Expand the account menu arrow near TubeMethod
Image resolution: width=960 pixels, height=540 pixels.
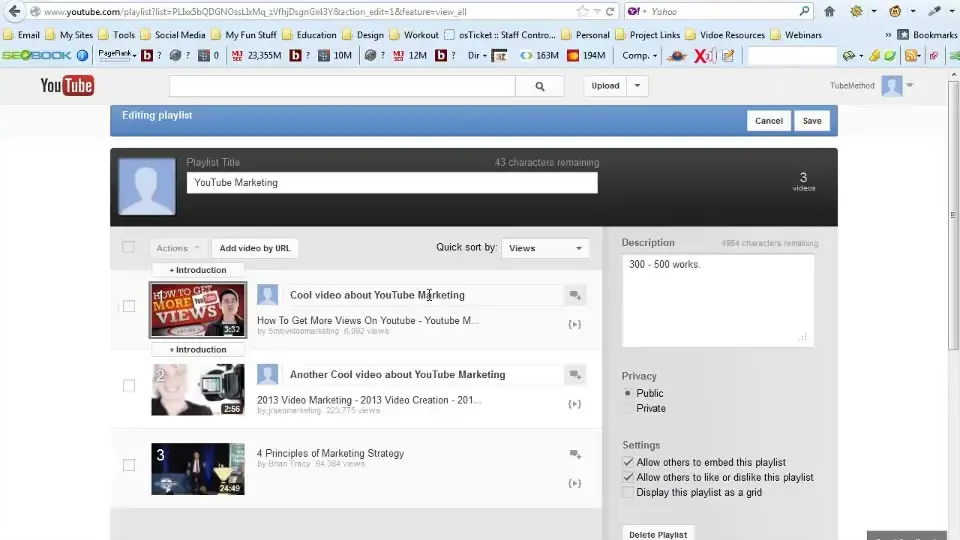click(910, 85)
